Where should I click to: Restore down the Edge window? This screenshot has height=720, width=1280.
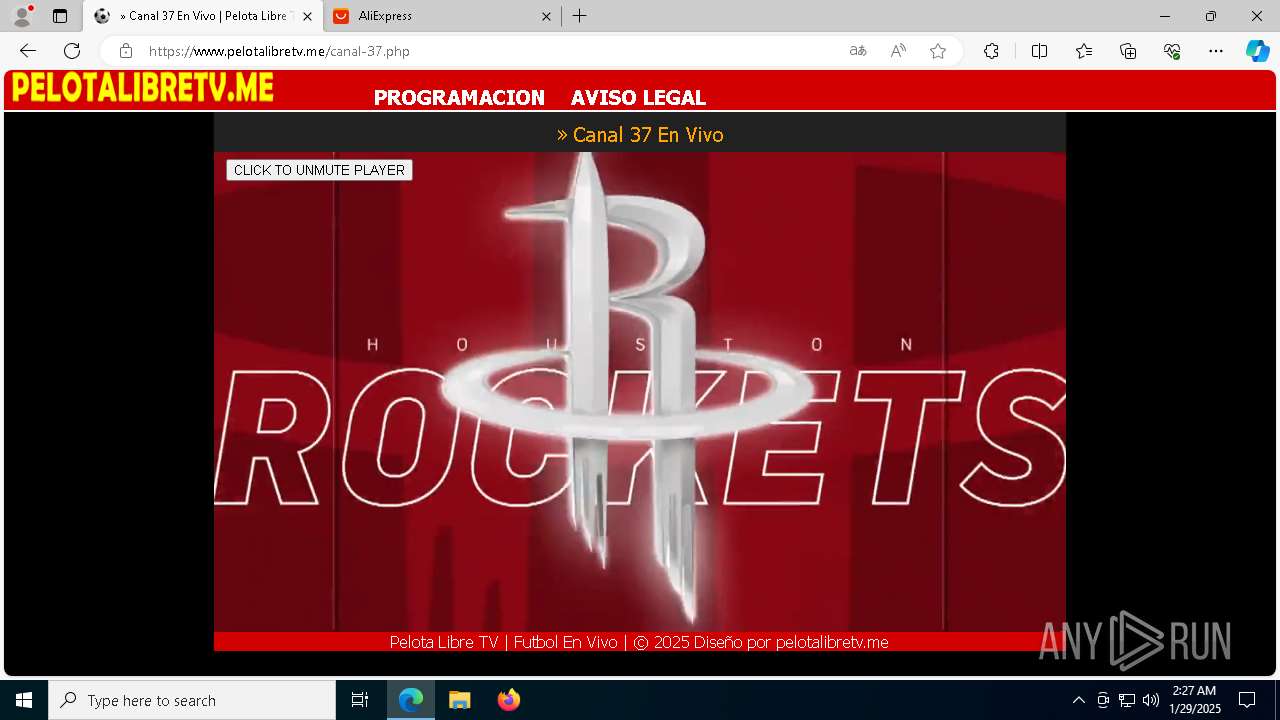(1211, 16)
